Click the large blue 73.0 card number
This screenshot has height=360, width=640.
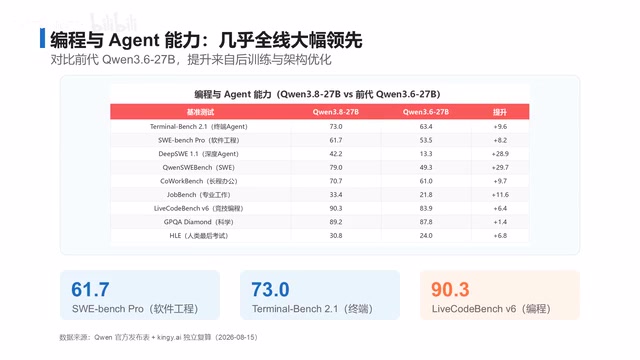point(270,289)
